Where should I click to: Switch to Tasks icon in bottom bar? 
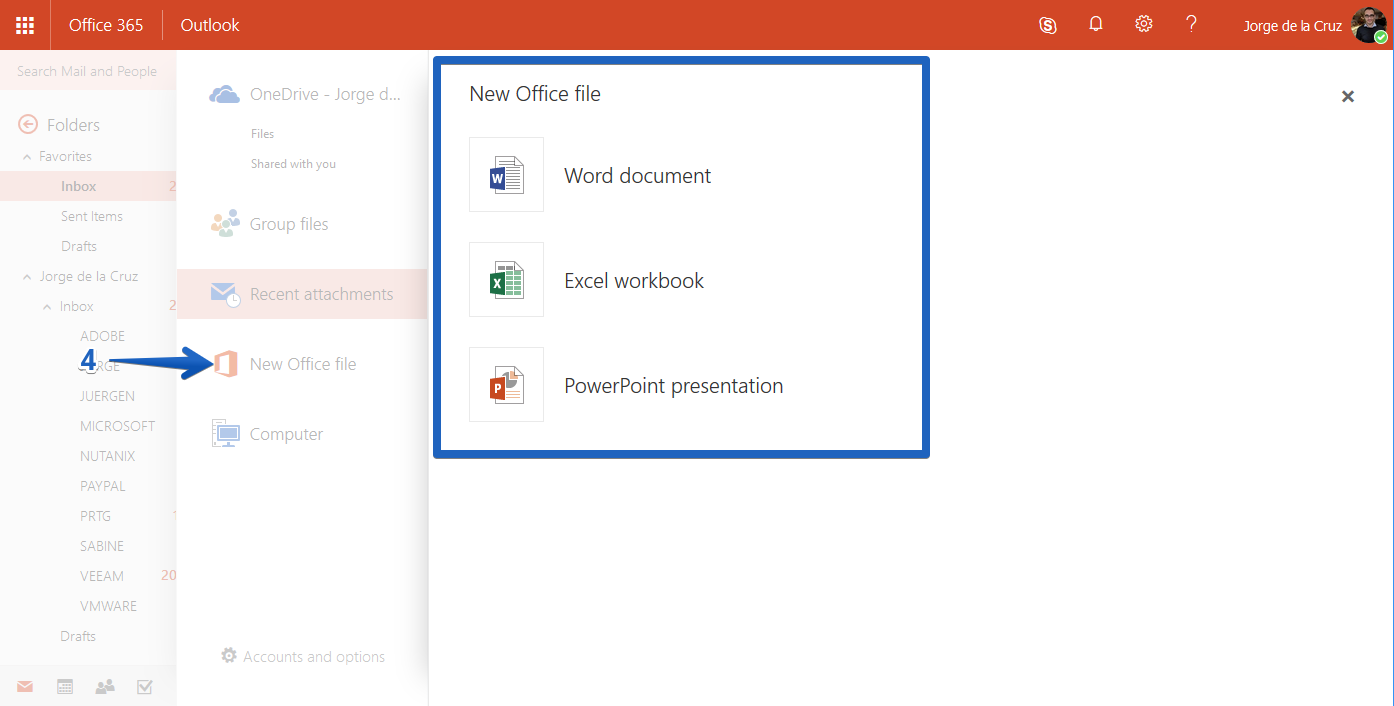click(x=144, y=687)
